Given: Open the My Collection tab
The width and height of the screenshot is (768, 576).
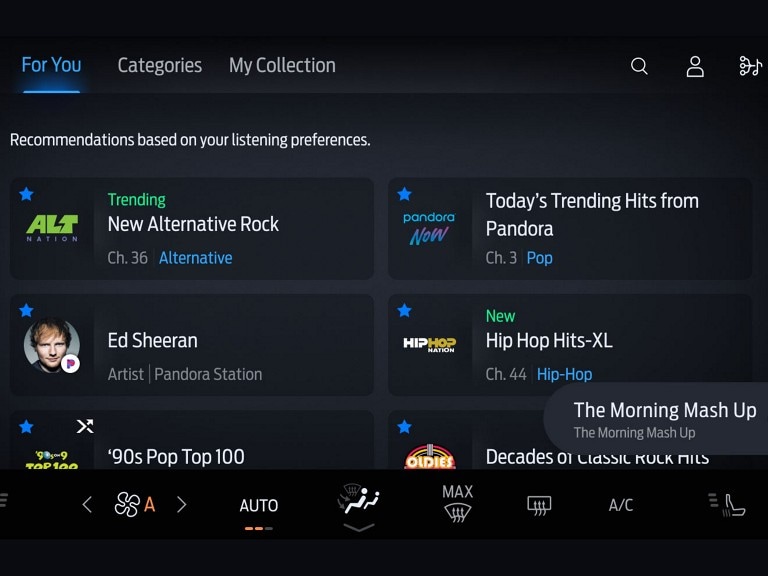Looking at the screenshot, I should point(283,66).
